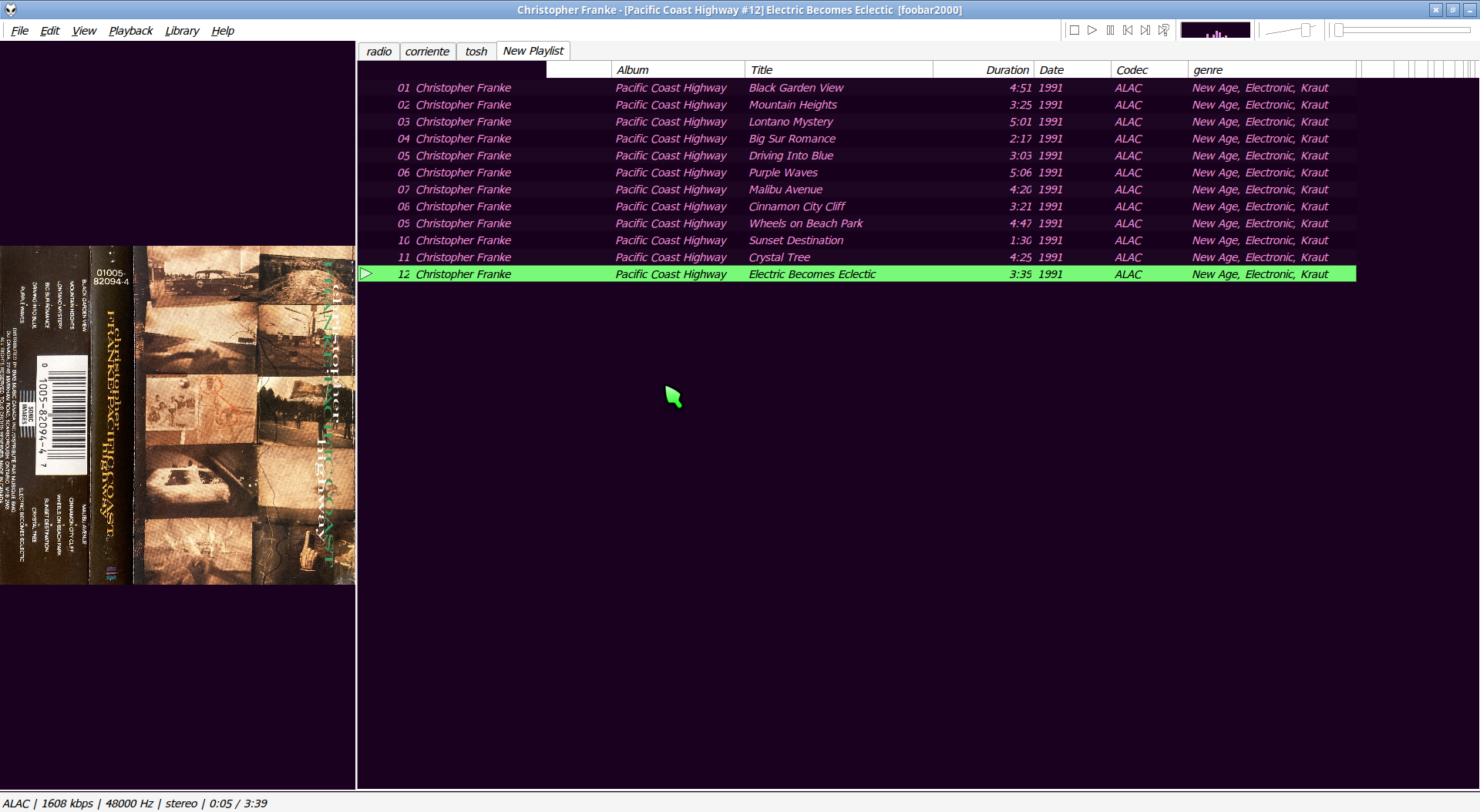Skip to the next track
The image size is (1480, 812).
(x=1145, y=30)
